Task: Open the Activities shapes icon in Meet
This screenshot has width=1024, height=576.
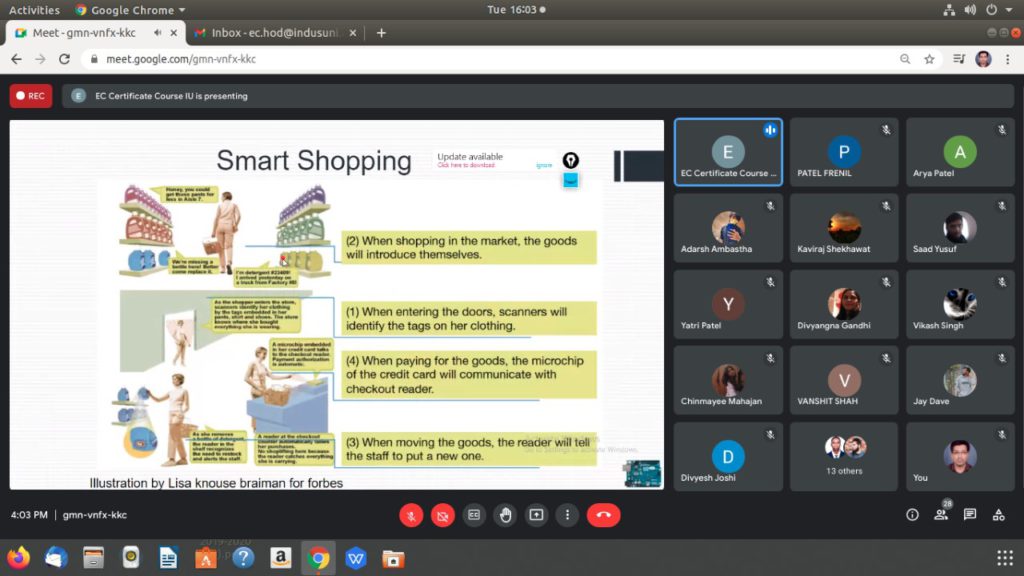Action: point(998,515)
